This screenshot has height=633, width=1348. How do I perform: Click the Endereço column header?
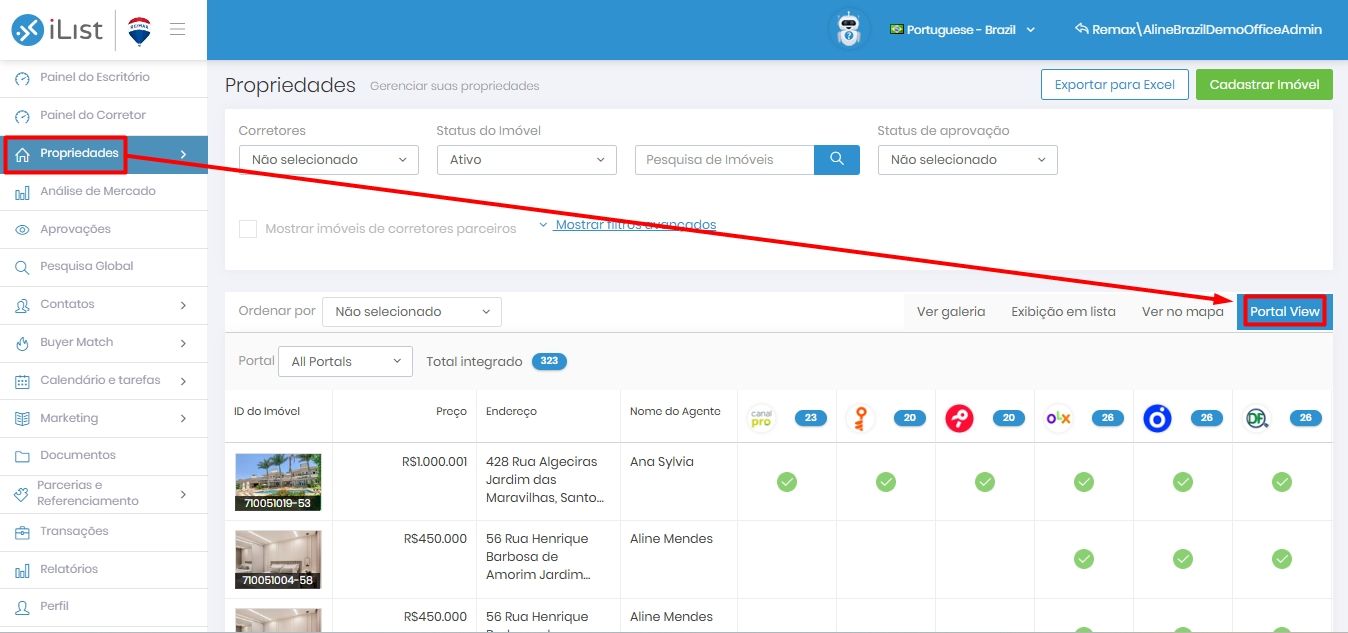[511, 411]
